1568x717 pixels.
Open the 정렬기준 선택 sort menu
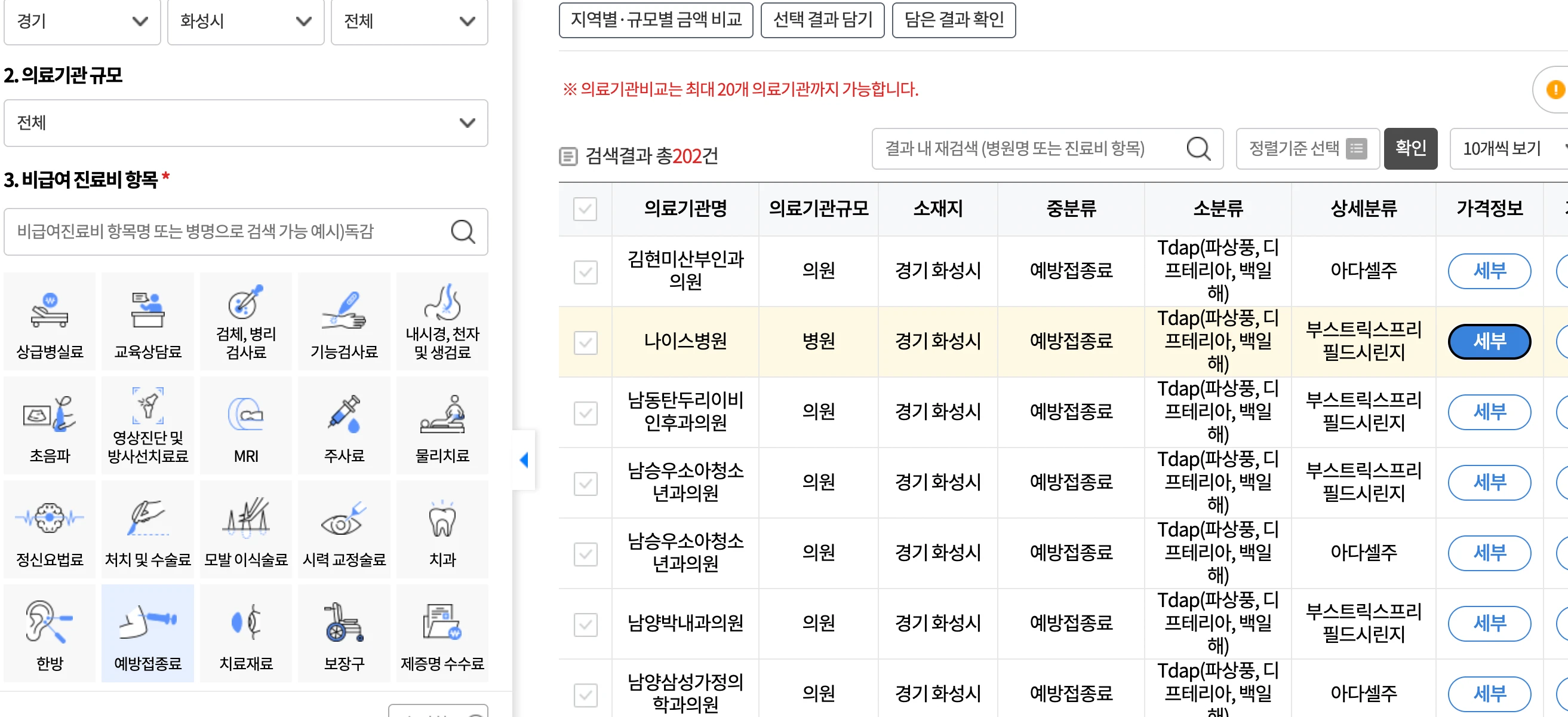point(1308,149)
